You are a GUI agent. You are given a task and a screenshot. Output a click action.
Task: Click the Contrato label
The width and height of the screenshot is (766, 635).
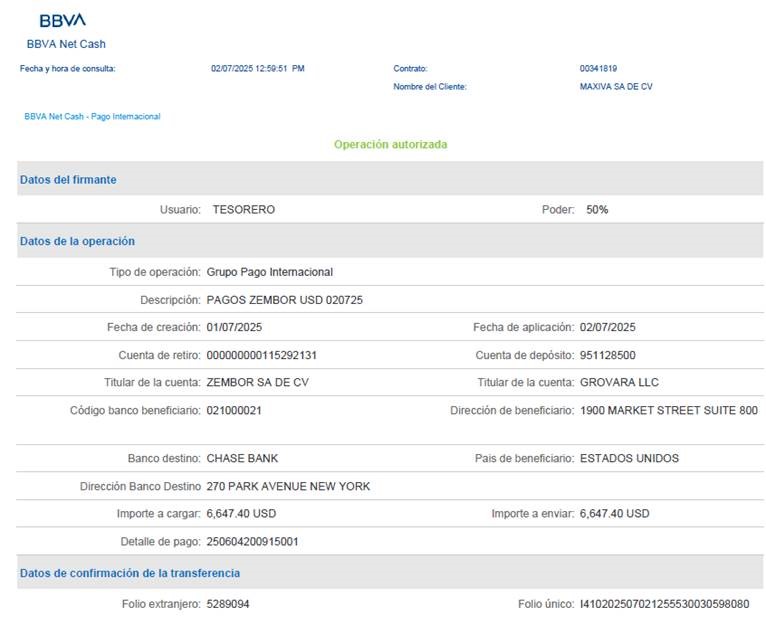[410, 68]
